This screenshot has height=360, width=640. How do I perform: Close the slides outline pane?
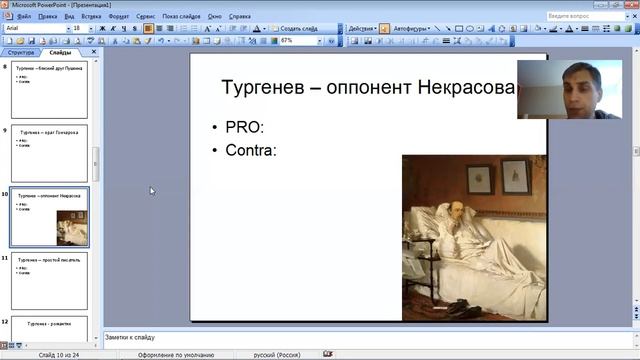click(94, 52)
